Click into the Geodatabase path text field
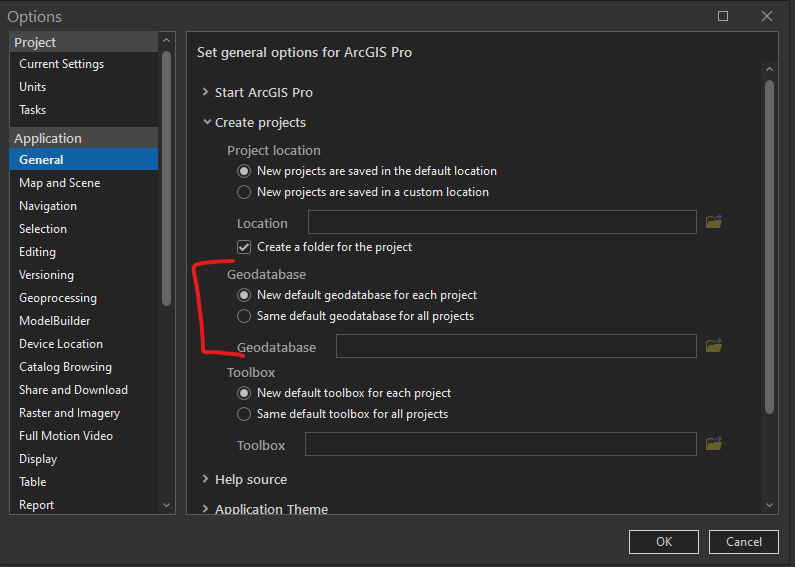The width and height of the screenshot is (795, 567). tap(515, 346)
